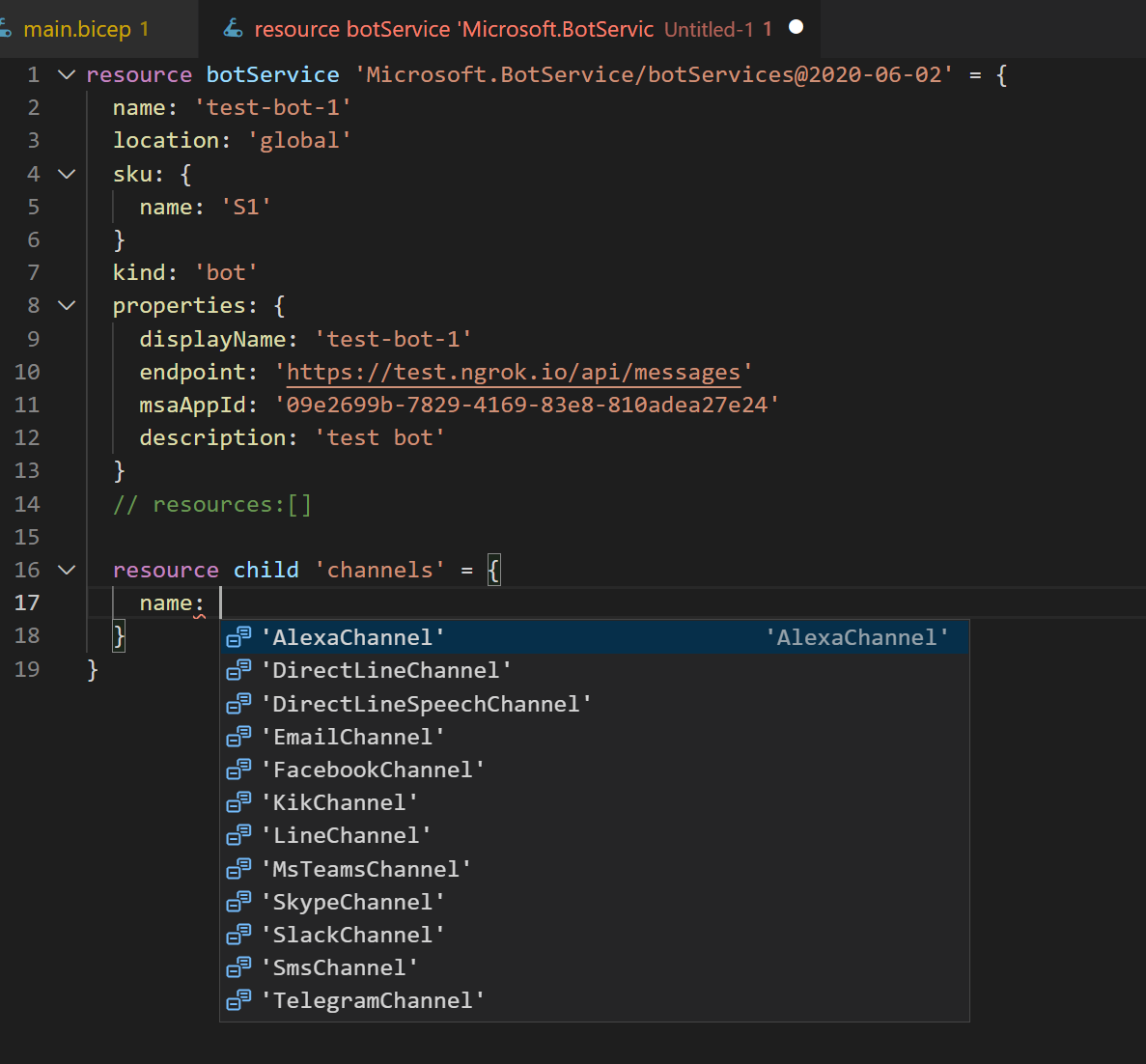Click the 'Microsoft.BotService/botServices@2020-06-02' type string
1146x1064 pixels.
click(x=655, y=74)
